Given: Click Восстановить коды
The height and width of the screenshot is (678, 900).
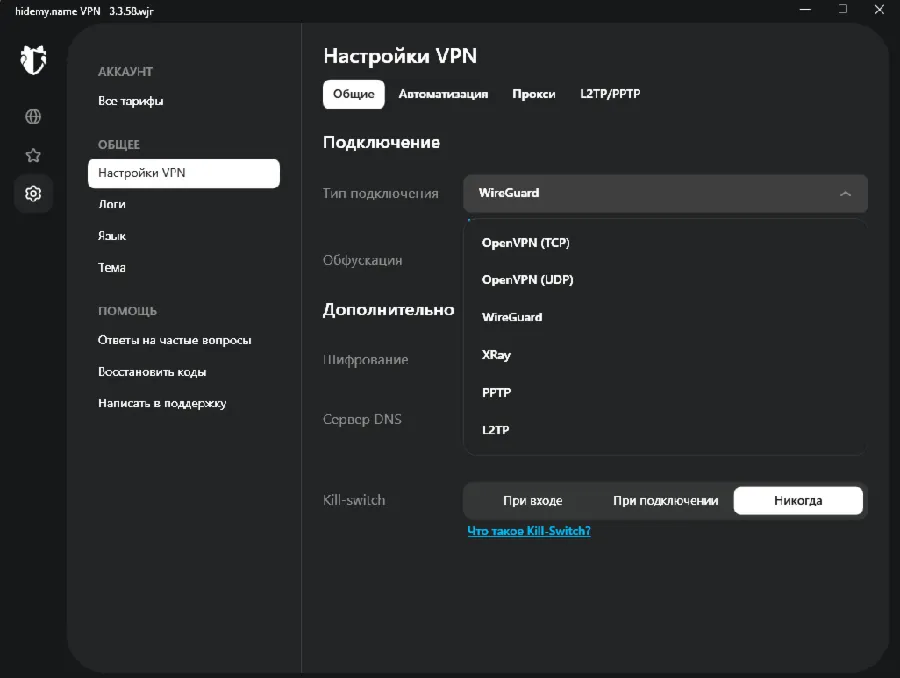Looking at the screenshot, I should pyautogui.click(x=152, y=372).
